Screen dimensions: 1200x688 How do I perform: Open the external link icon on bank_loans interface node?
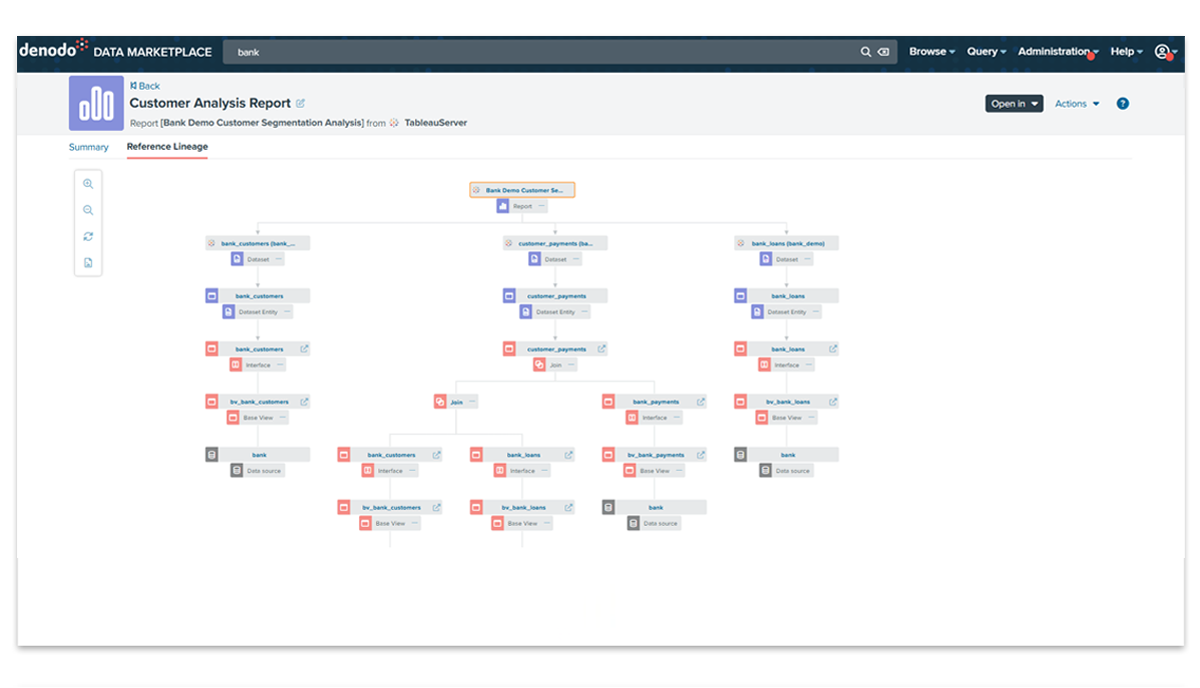click(x=833, y=349)
